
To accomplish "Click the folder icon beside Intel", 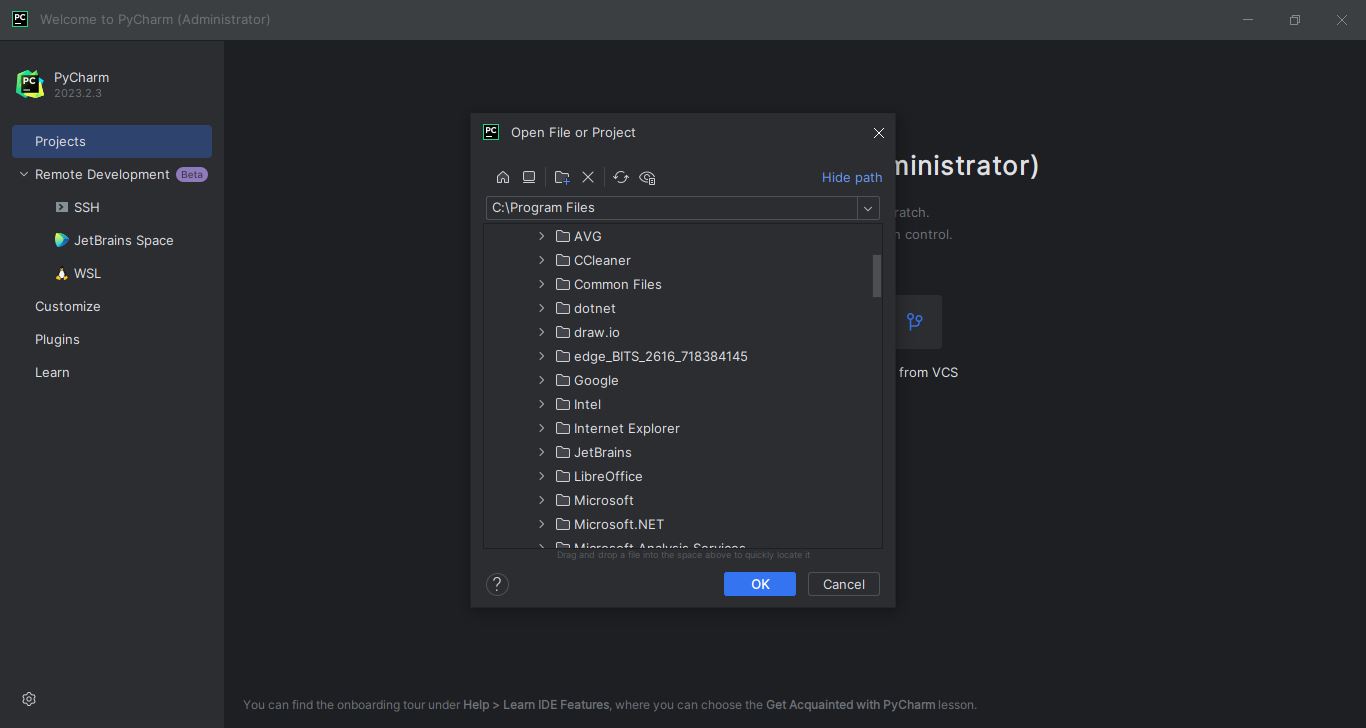I will pyautogui.click(x=563, y=404).
